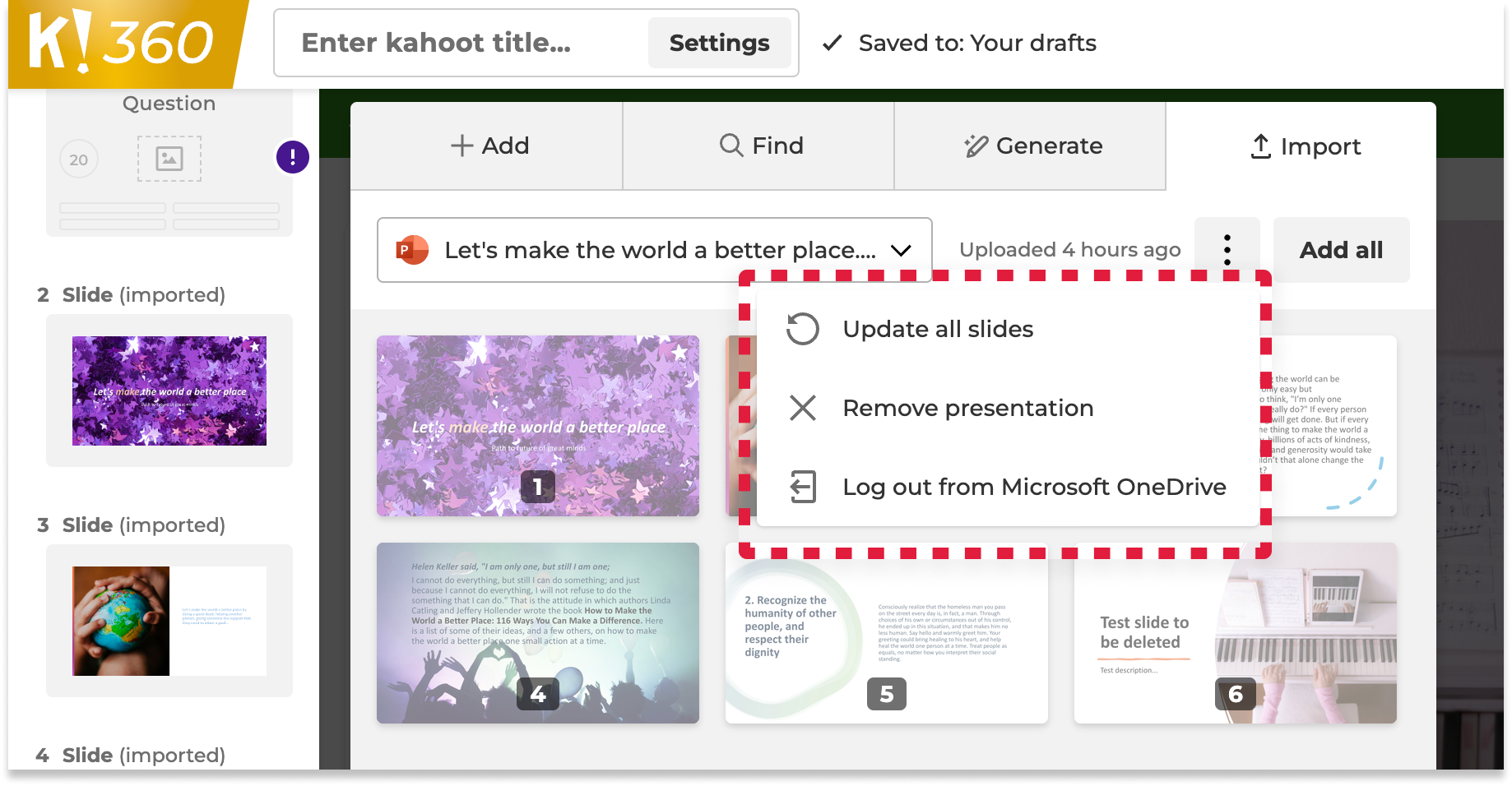Open the three-dot more options menu

[x=1227, y=249]
